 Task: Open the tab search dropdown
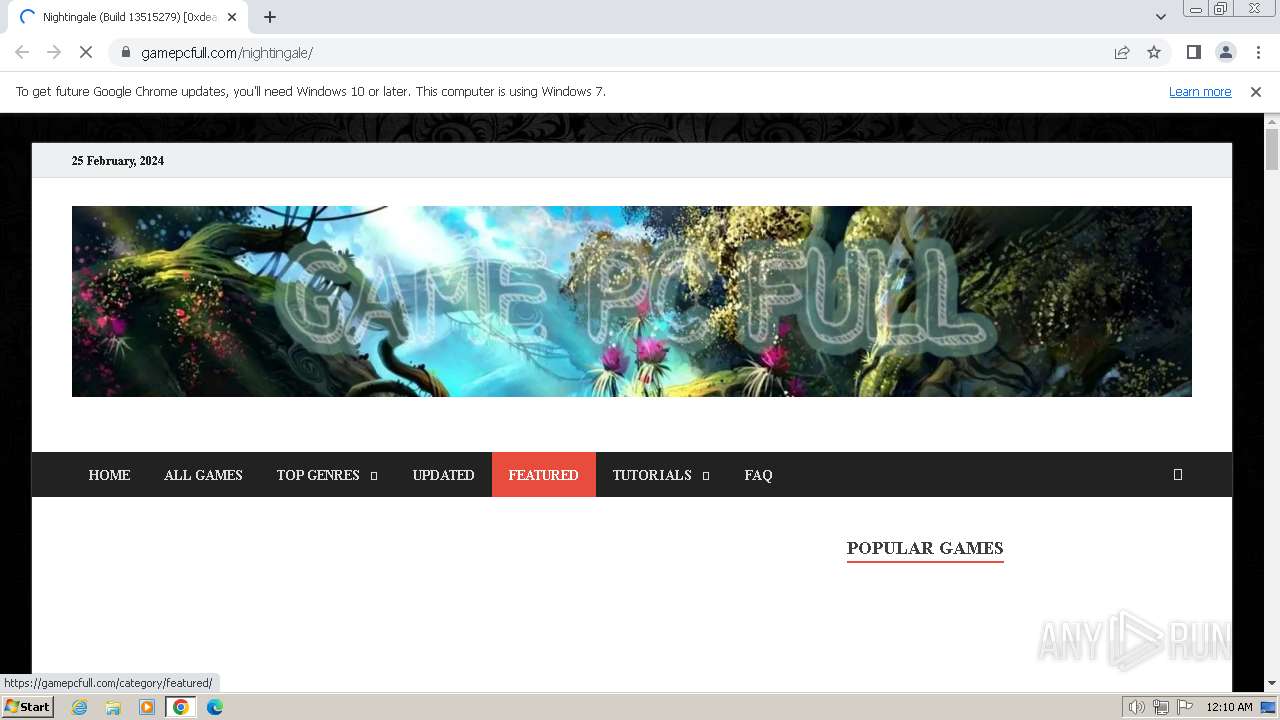[1160, 17]
